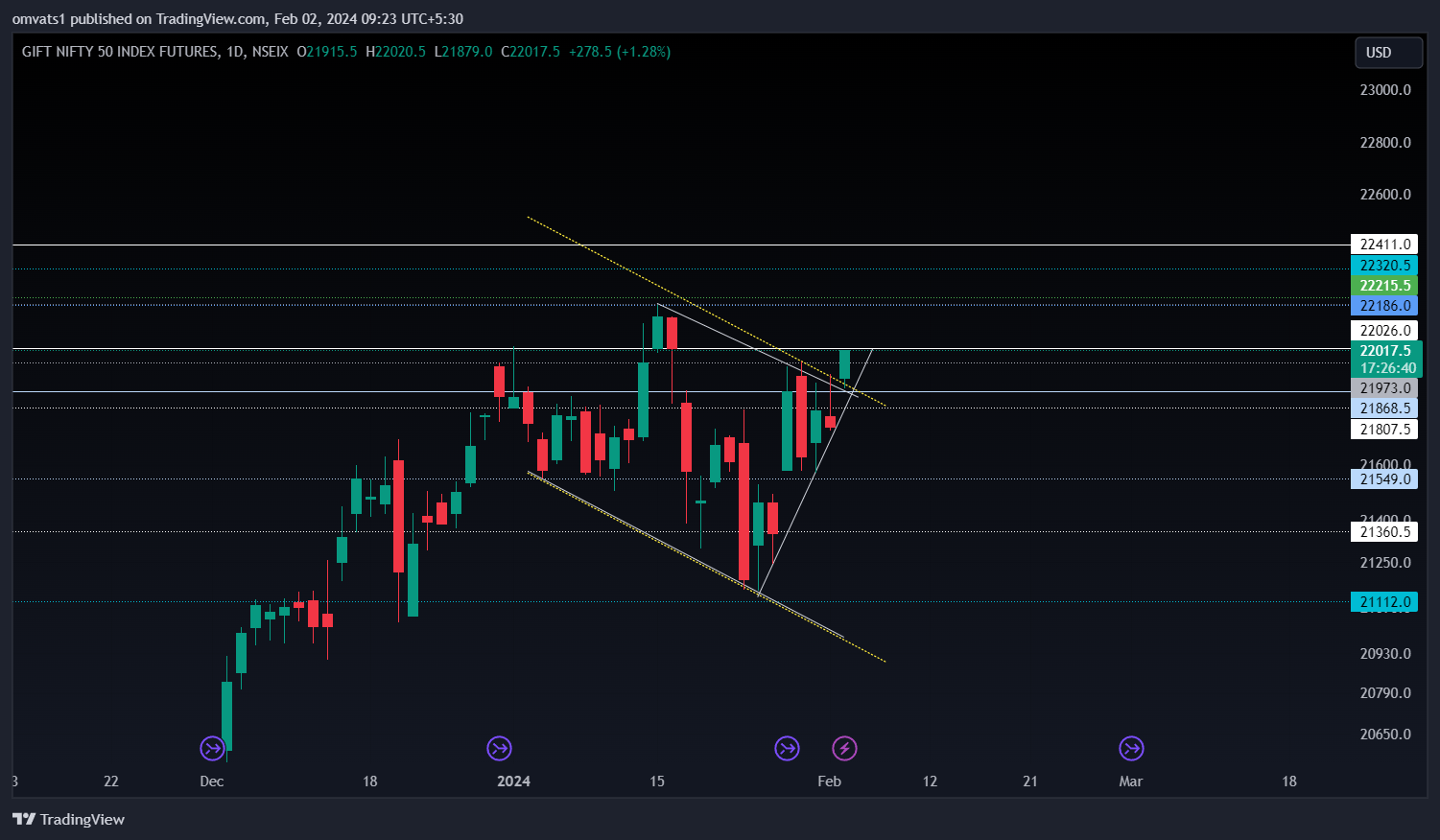Select the green 22215.5 price label

coord(1383,286)
